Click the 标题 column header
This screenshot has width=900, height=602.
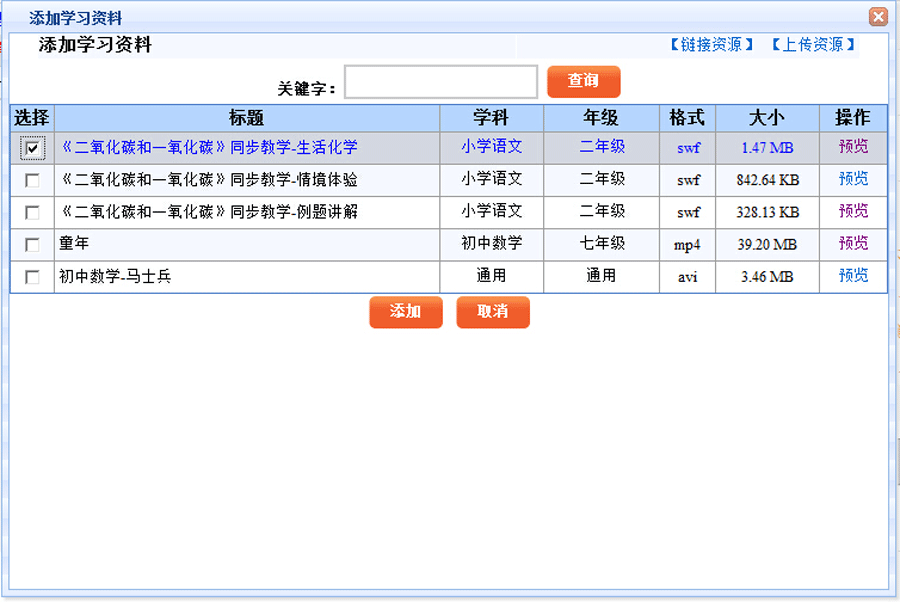pyautogui.click(x=247, y=118)
